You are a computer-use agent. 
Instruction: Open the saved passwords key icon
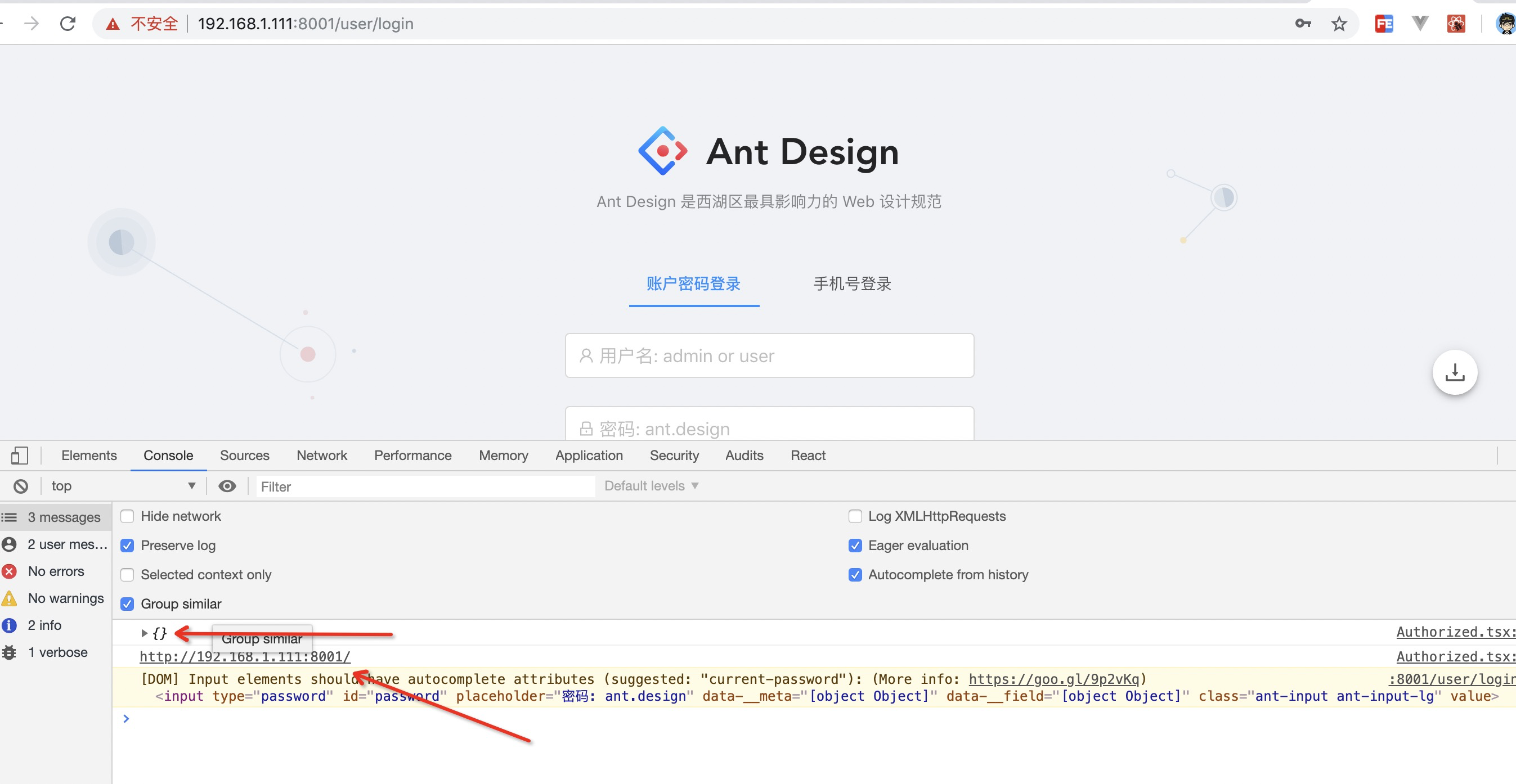(1302, 24)
